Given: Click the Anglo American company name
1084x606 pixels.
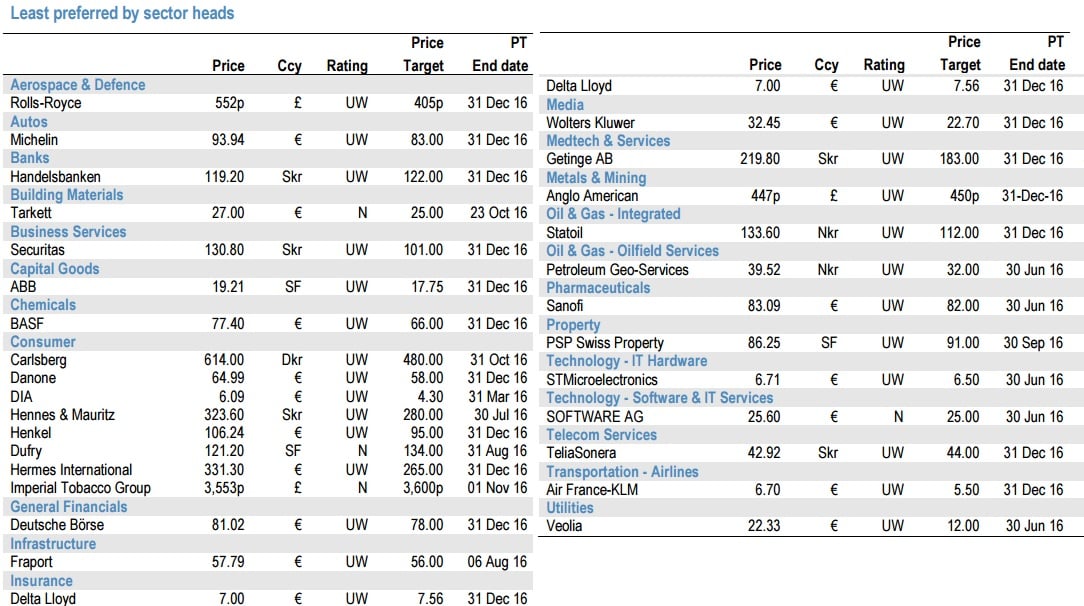Looking at the screenshot, I should [592, 196].
